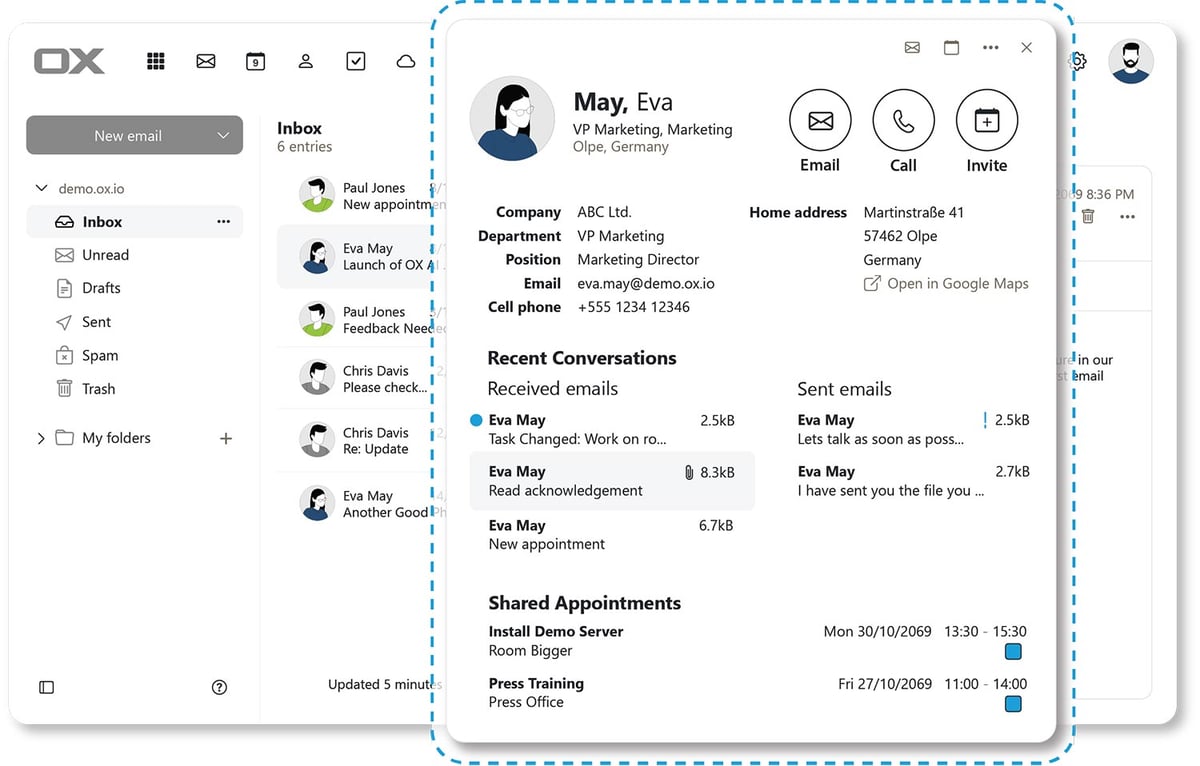This screenshot has height=766, width=1200.
Task: Open the Calendar app icon showing 9
Action: click(255, 61)
